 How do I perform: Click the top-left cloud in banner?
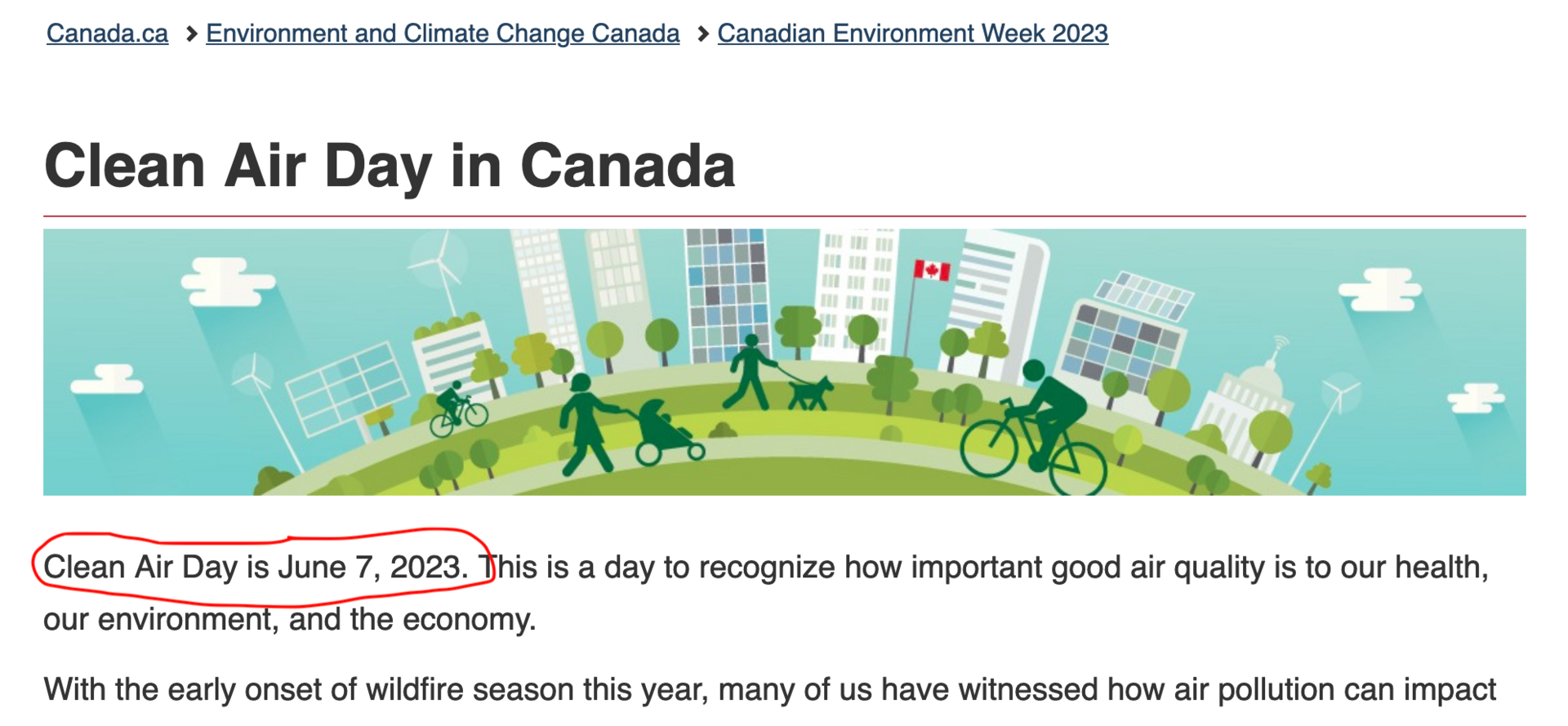pyautogui.click(x=226, y=282)
